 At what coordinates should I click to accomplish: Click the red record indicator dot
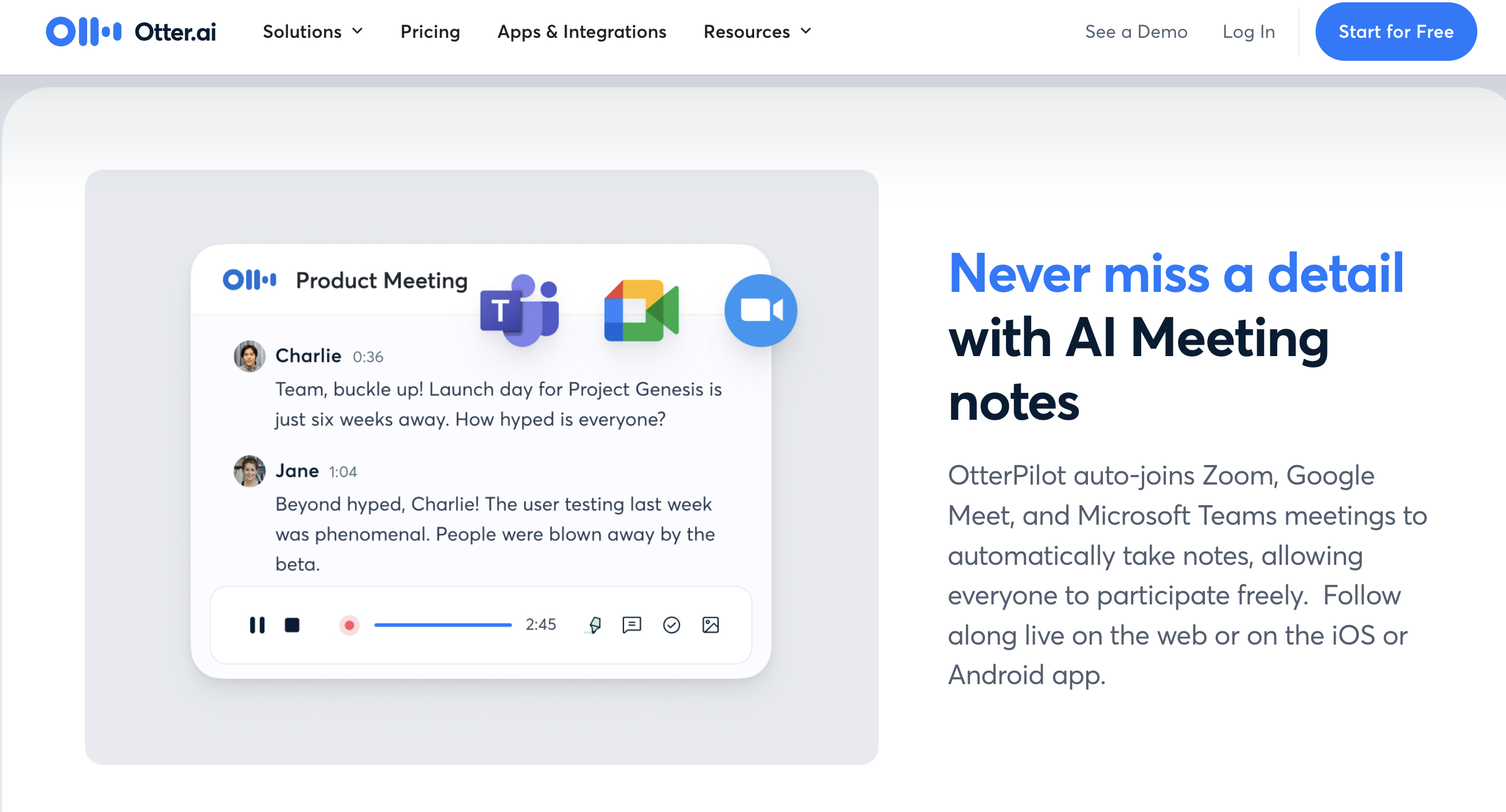(349, 625)
